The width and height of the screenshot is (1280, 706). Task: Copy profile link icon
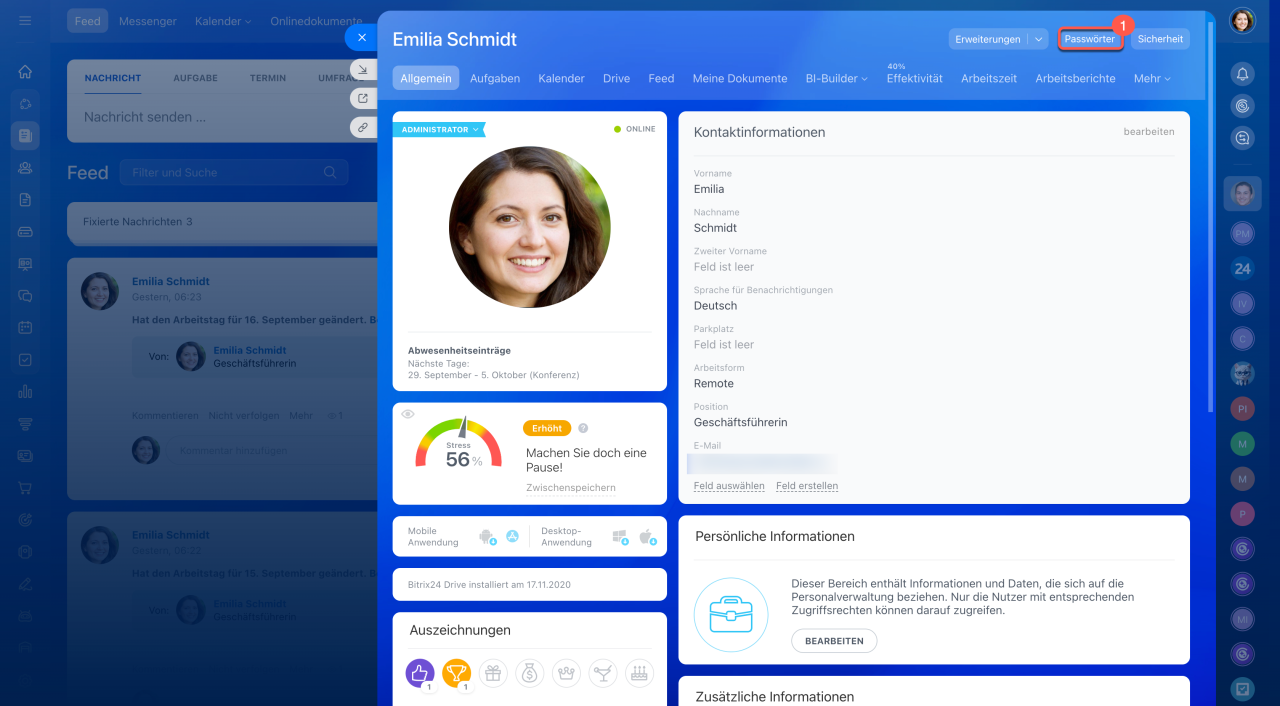tap(362, 127)
